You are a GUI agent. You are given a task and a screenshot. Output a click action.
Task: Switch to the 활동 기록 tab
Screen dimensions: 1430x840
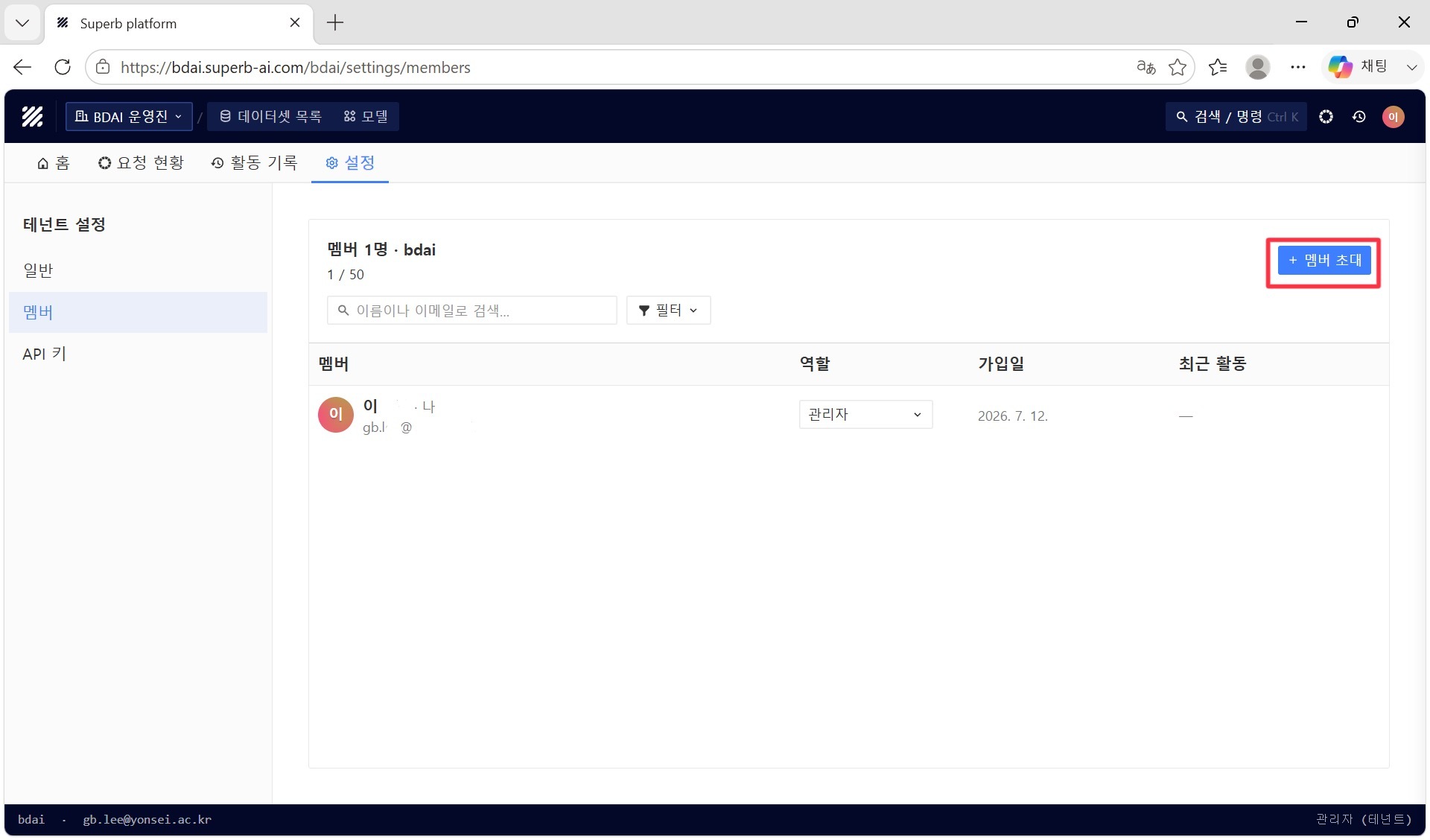(x=254, y=163)
